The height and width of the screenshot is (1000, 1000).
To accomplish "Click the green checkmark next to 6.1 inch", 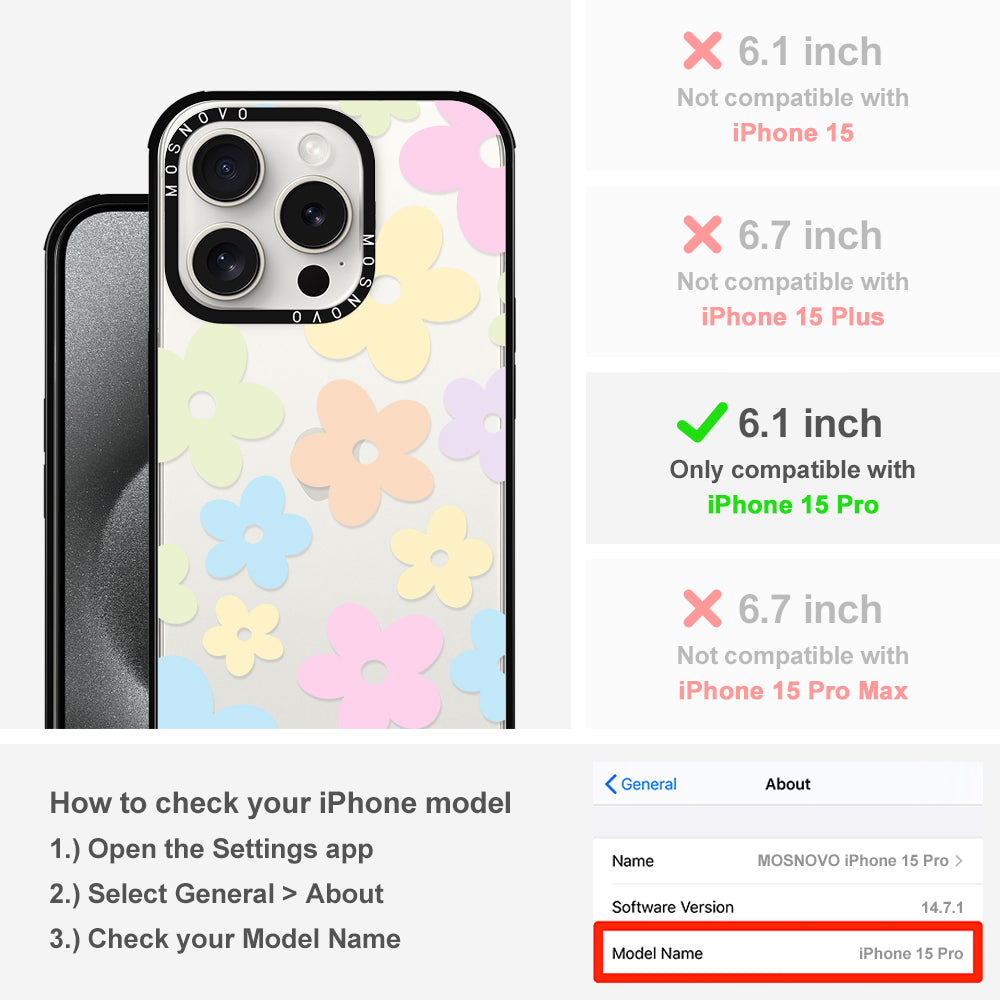I will [x=702, y=422].
